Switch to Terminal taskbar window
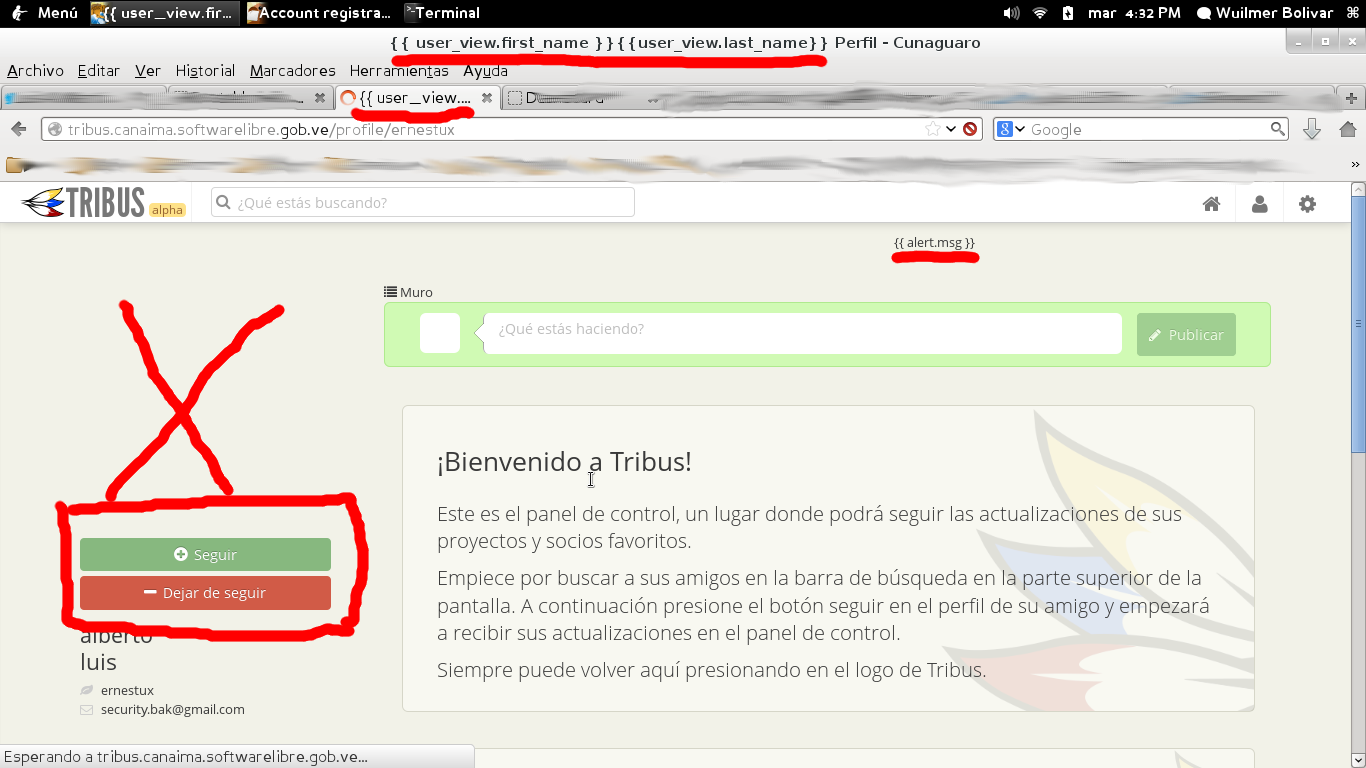Screen dimensions: 1366x768 442,13
